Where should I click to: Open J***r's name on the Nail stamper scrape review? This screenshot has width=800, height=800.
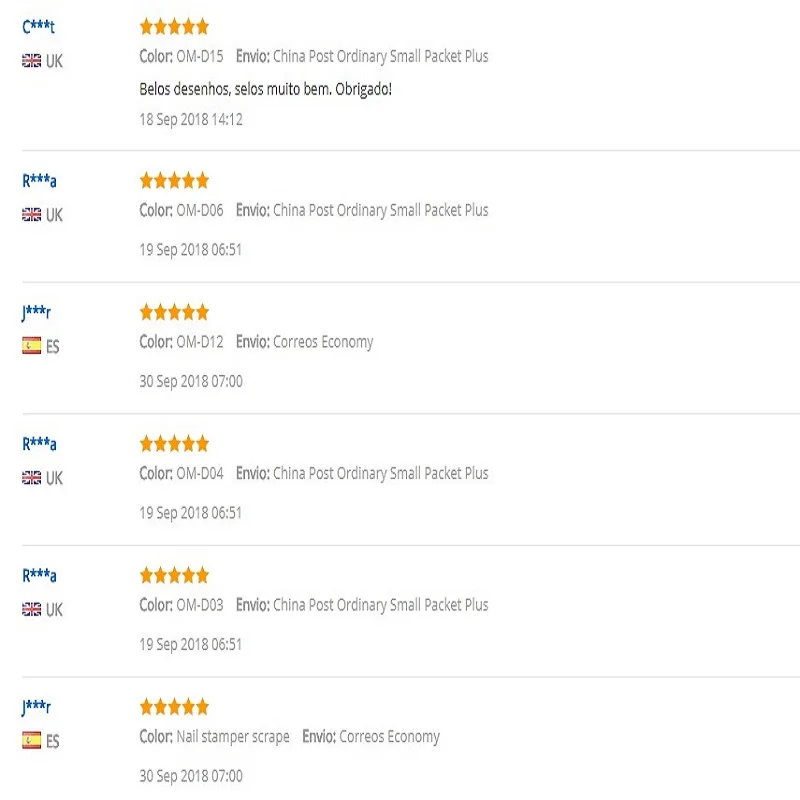click(x=36, y=707)
